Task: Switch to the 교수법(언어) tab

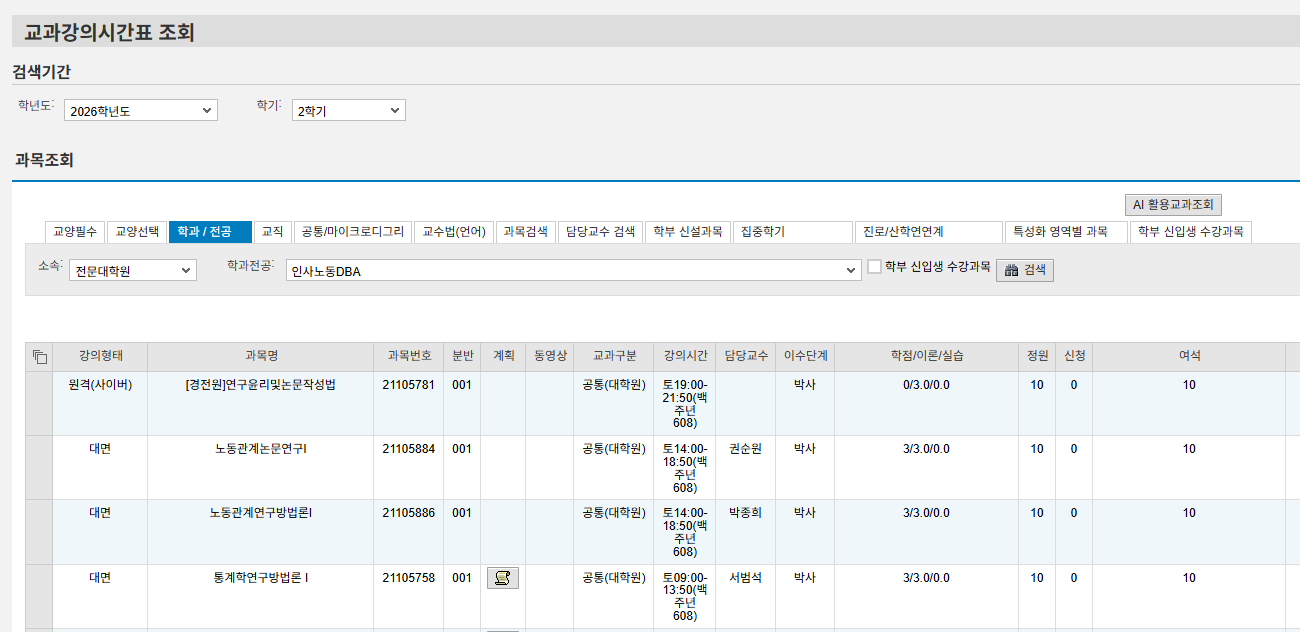Action: [454, 232]
